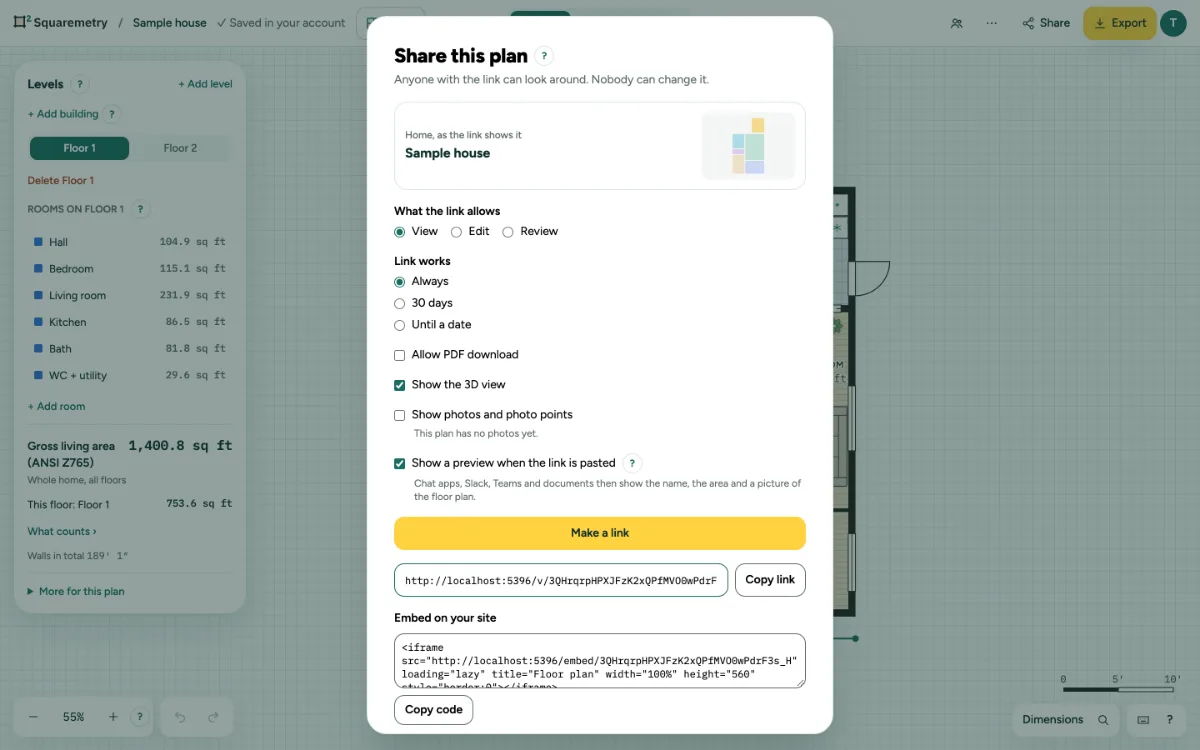Viewport: 1200px width, 750px height.
Task: Click the Saved in your account status
Action: pyautogui.click(x=281, y=23)
